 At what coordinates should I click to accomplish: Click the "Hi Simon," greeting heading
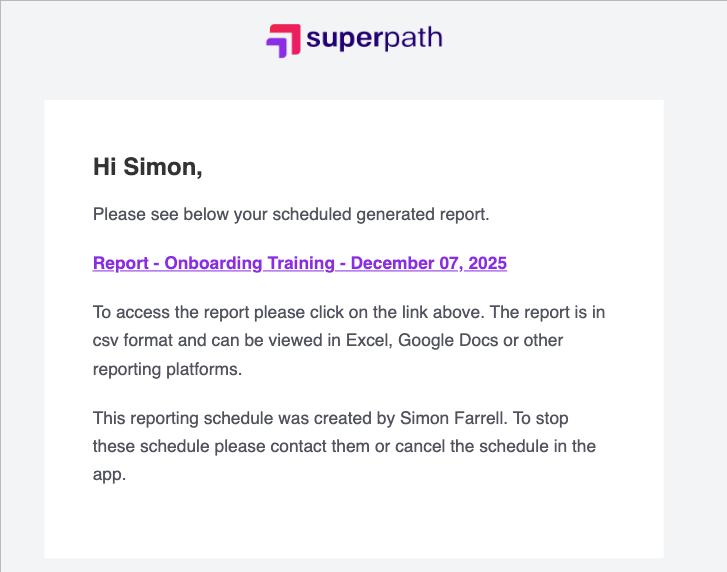coord(147,167)
